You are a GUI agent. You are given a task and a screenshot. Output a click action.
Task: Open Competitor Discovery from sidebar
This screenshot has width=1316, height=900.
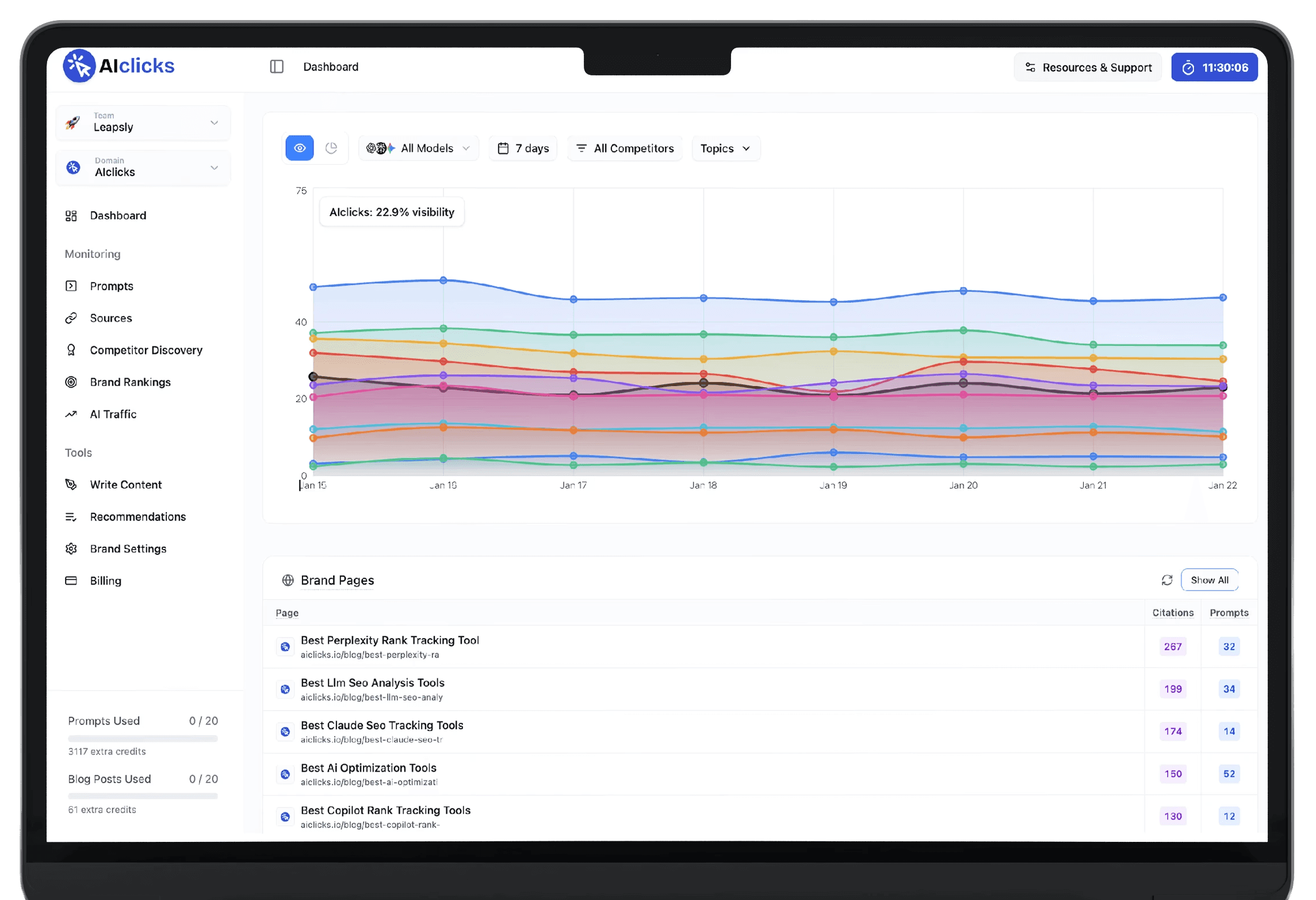pyautogui.click(x=146, y=350)
